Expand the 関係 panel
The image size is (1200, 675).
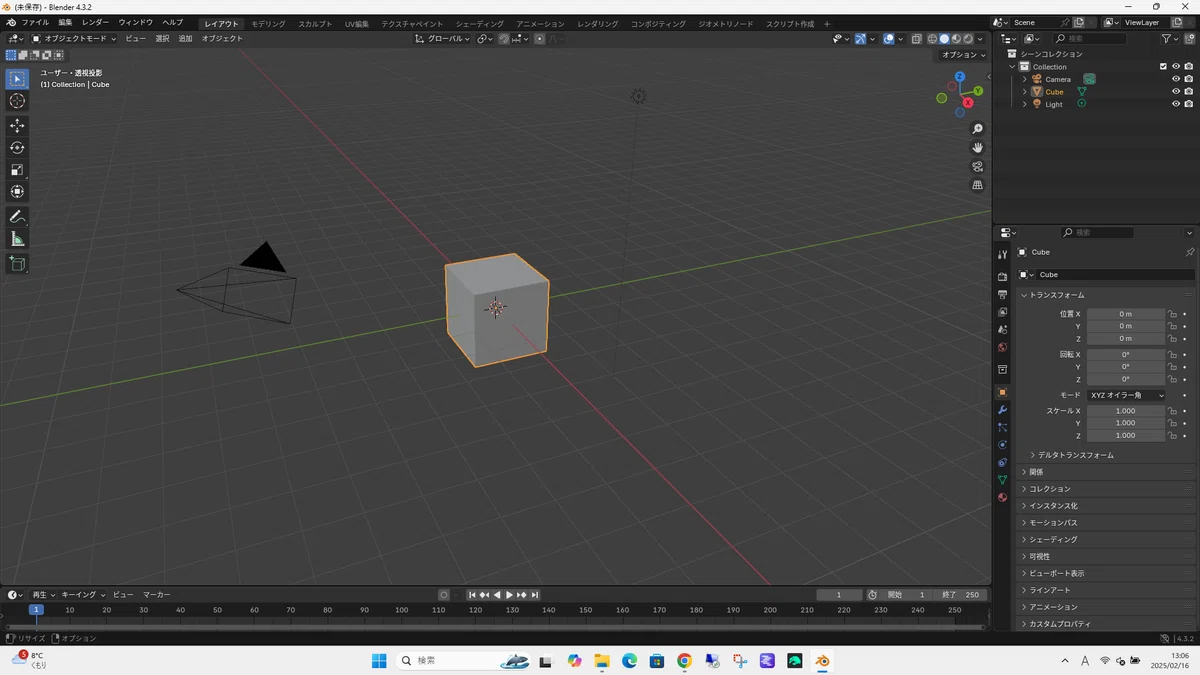[1035, 472]
